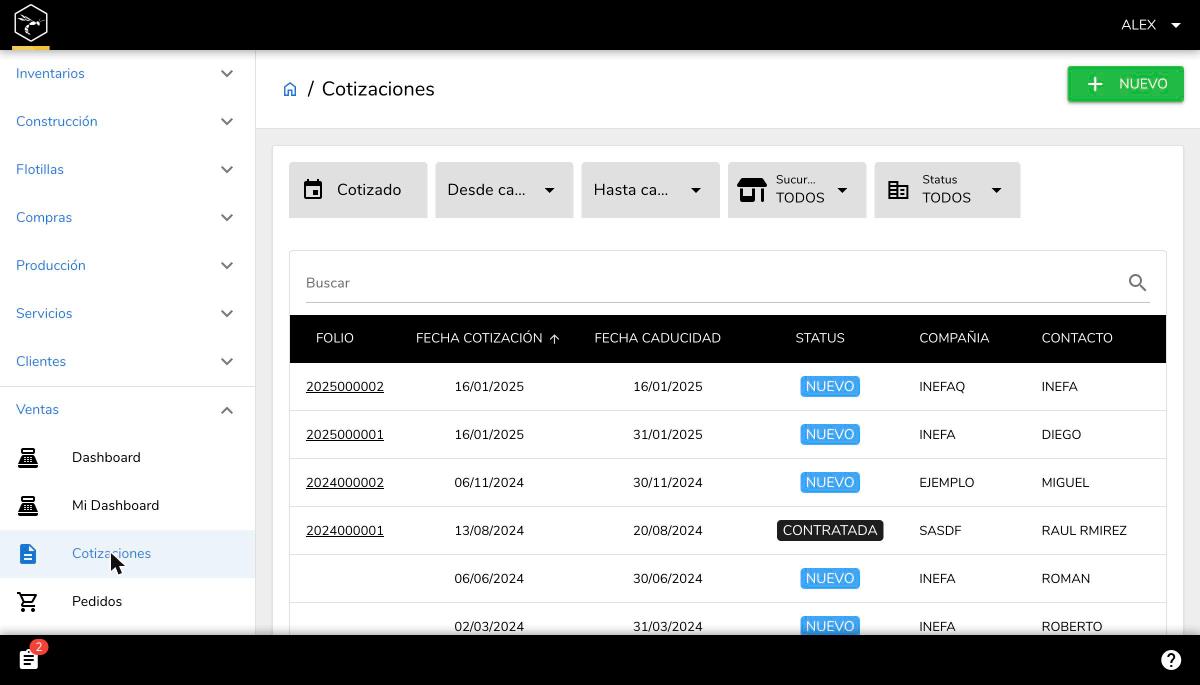Click date 13/08/2024 cell

(x=489, y=531)
